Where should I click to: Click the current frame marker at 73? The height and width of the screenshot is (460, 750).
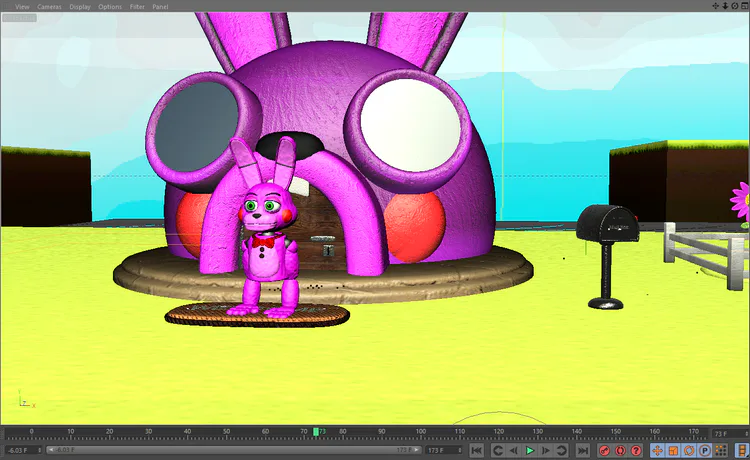(316, 432)
